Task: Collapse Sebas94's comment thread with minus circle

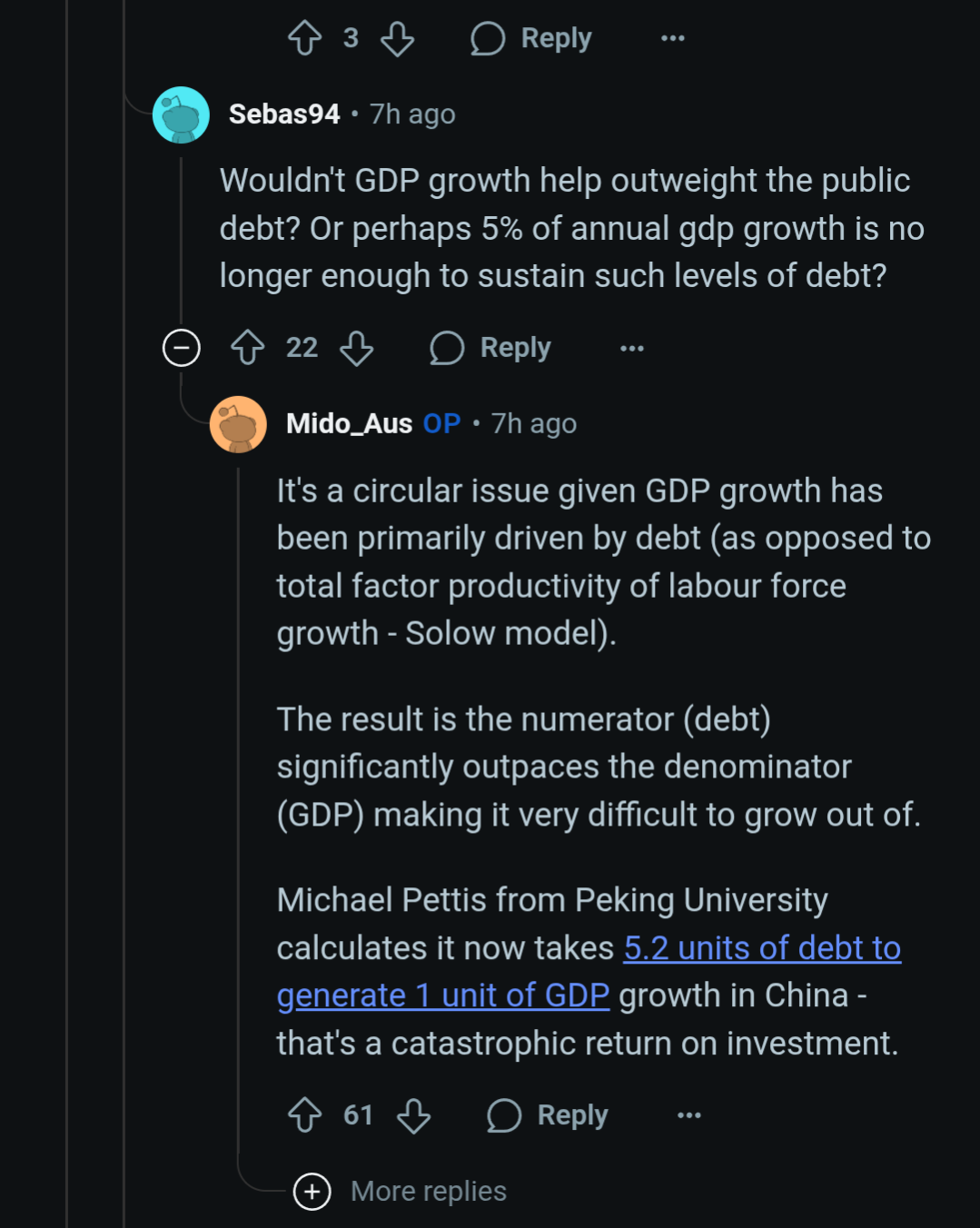Action: pyautogui.click(x=182, y=348)
